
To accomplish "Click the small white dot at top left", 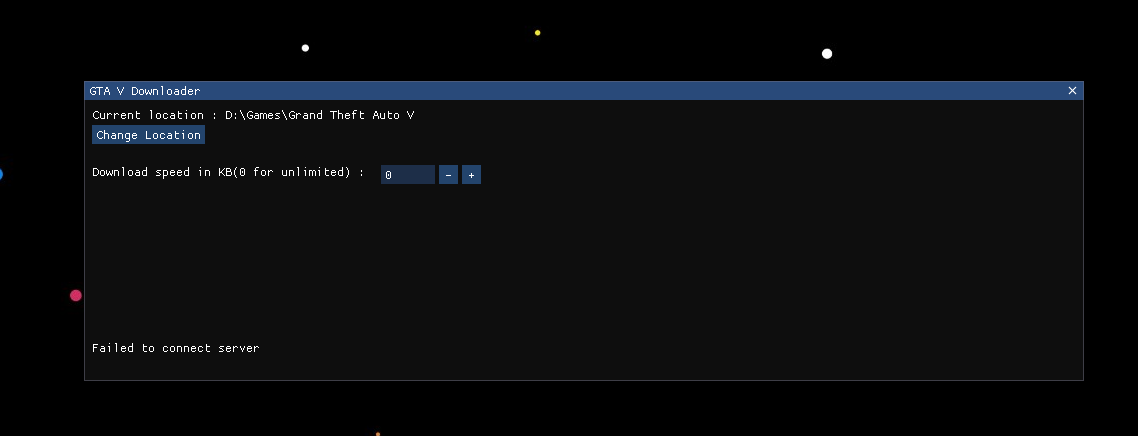I will click(x=305, y=48).
